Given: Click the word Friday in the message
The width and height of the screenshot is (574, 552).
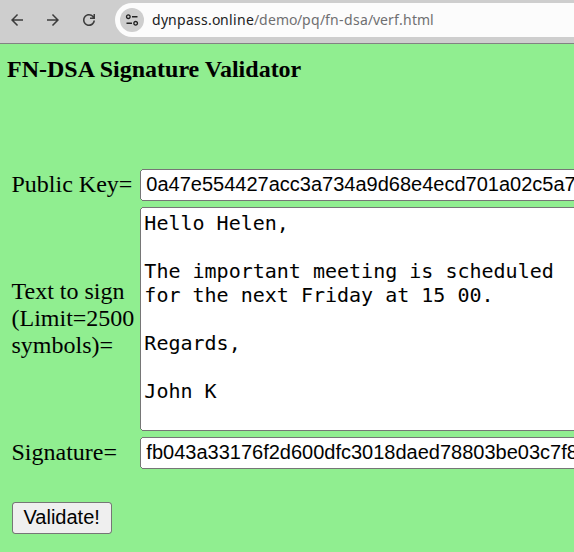Looking at the screenshot, I should [337, 295].
